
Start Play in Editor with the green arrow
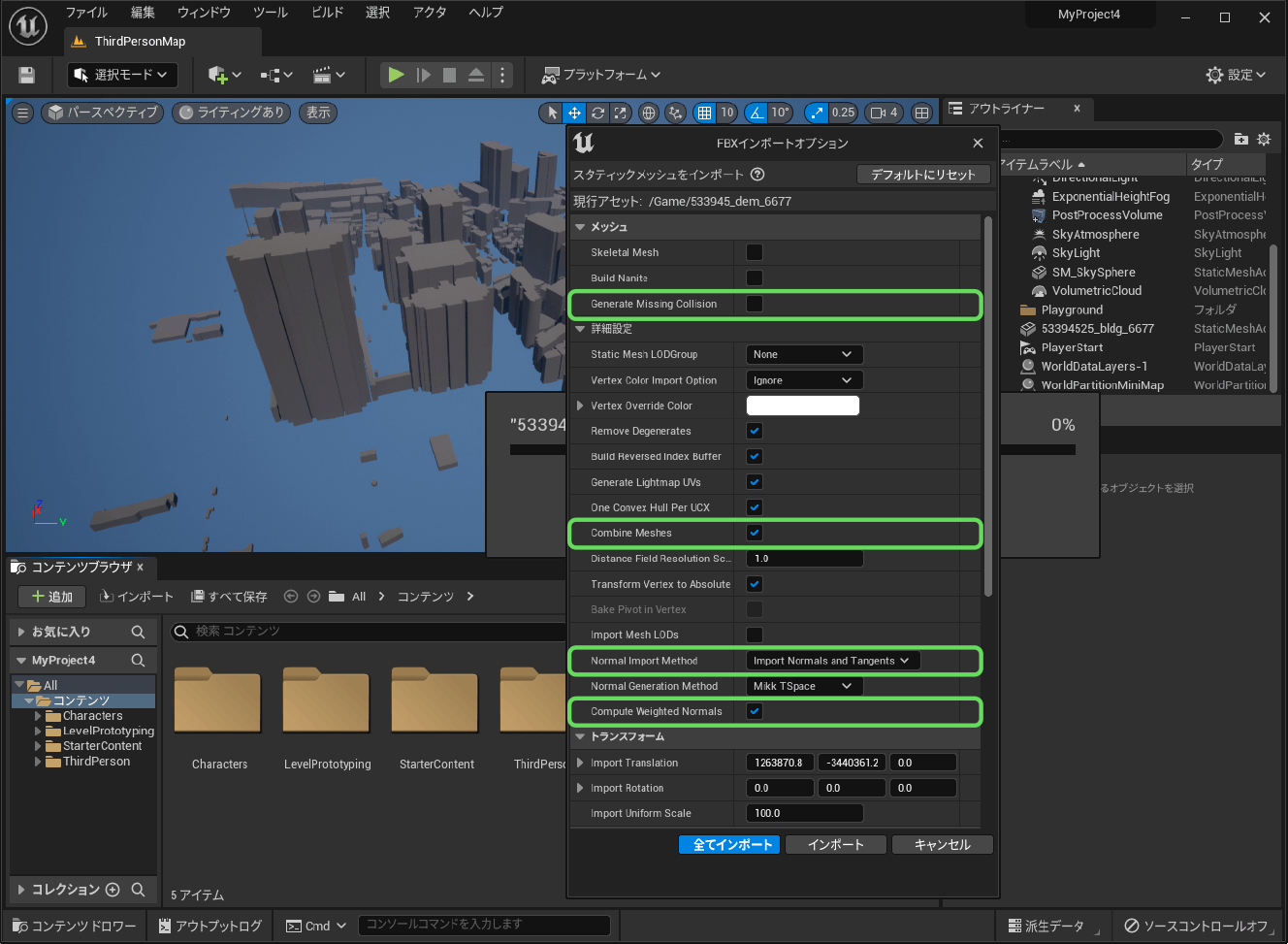(396, 75)
